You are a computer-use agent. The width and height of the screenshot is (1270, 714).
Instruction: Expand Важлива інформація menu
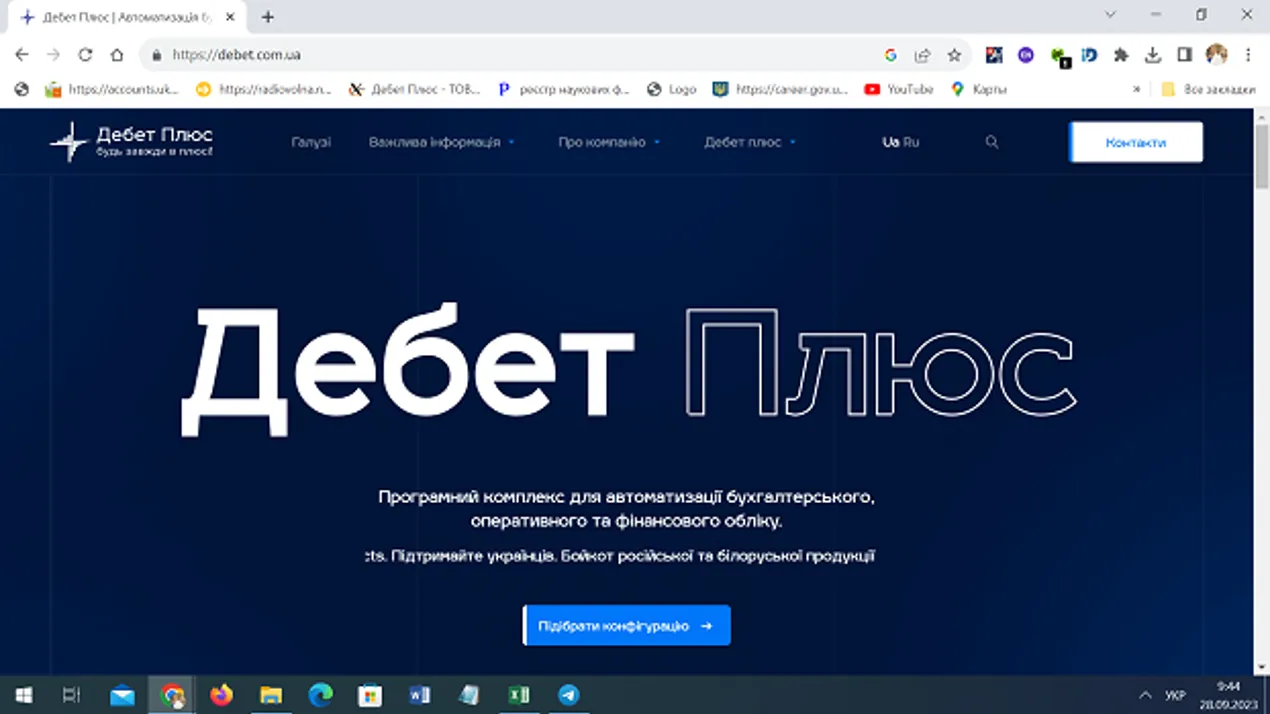coord(441,142)
